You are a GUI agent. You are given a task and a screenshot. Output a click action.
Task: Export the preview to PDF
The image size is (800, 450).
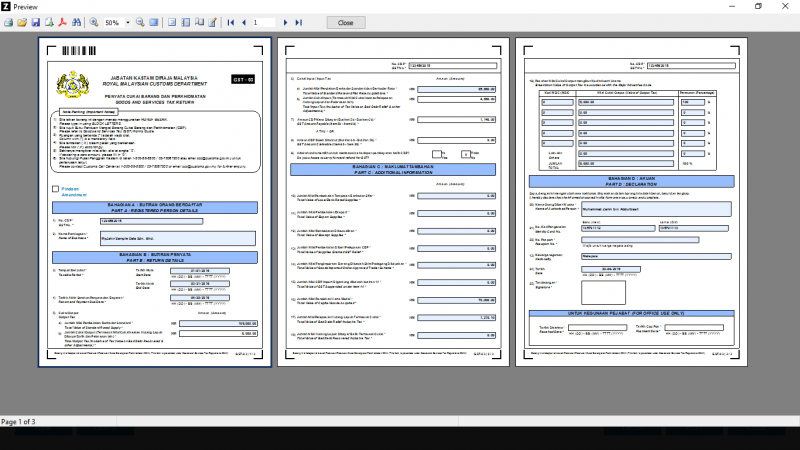(62, 22)
